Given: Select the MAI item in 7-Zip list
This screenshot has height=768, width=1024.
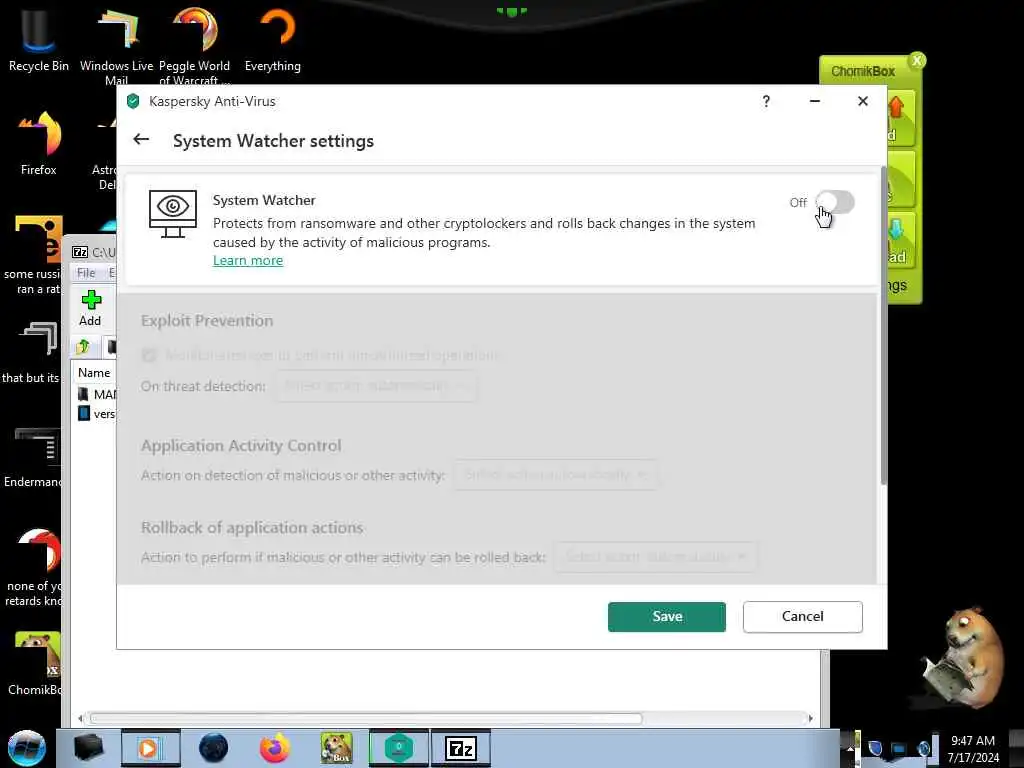Looking at the screenshot, I should [97, 394].
